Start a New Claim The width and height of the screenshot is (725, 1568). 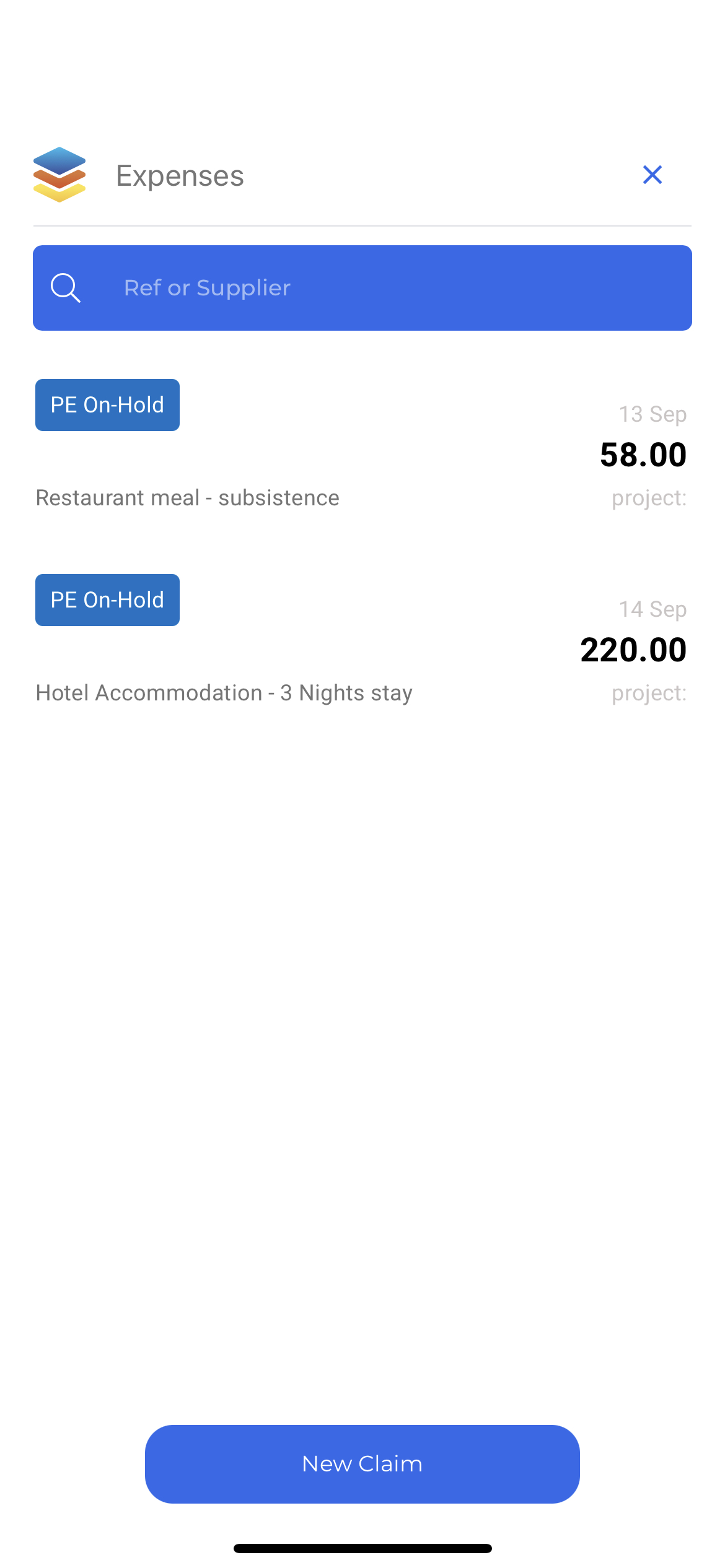[362, 1464]
